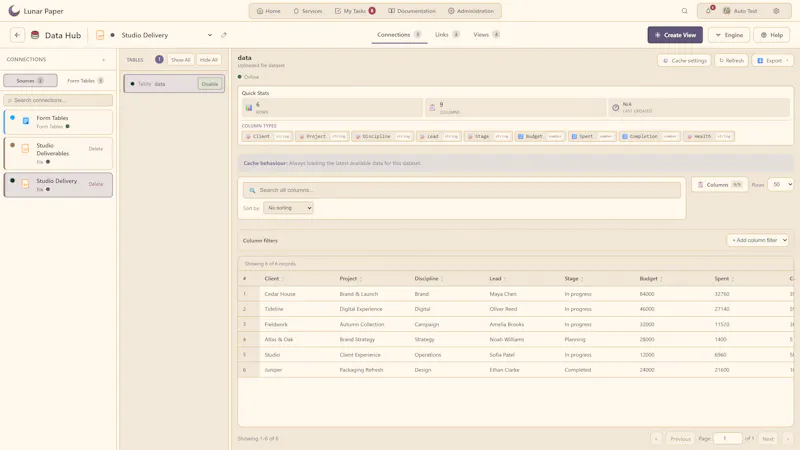Click the Completion column type chip
This screenshot has height=450, width=800.
click(x=649, y=136)
